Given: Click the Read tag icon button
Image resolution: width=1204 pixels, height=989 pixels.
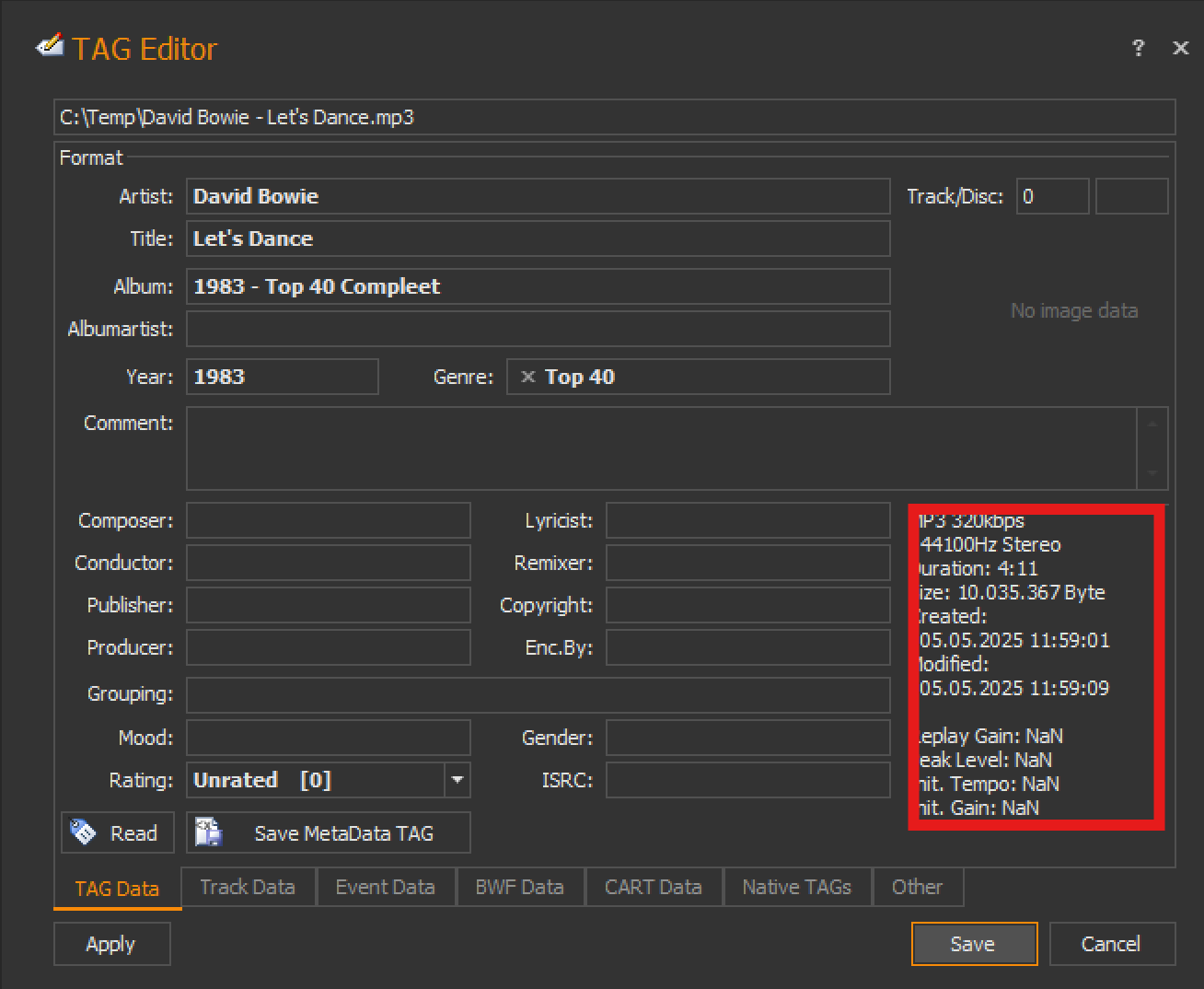Looking at the screenshot, I should [x=84, y=832].
